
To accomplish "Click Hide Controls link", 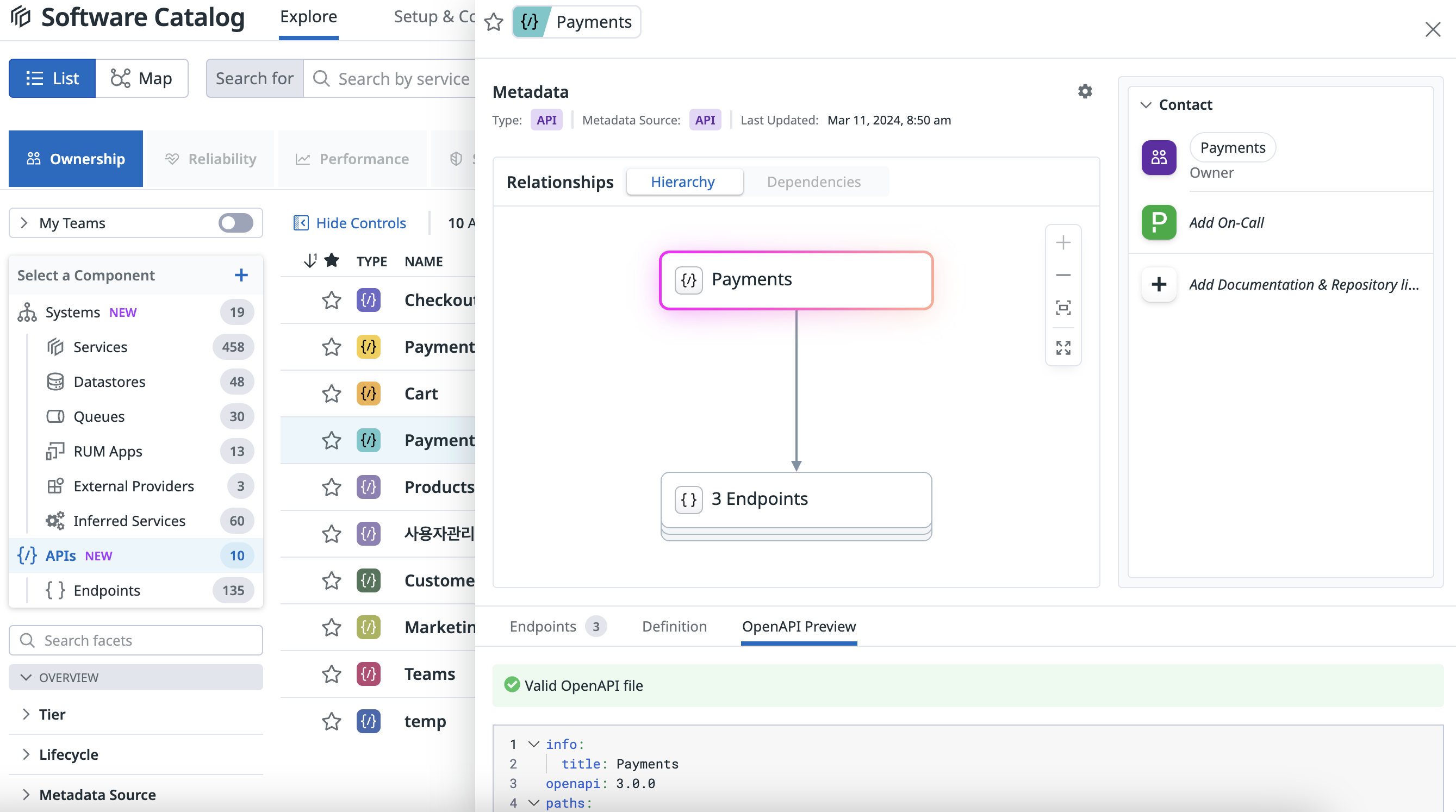I will click(x=349, y=223).
